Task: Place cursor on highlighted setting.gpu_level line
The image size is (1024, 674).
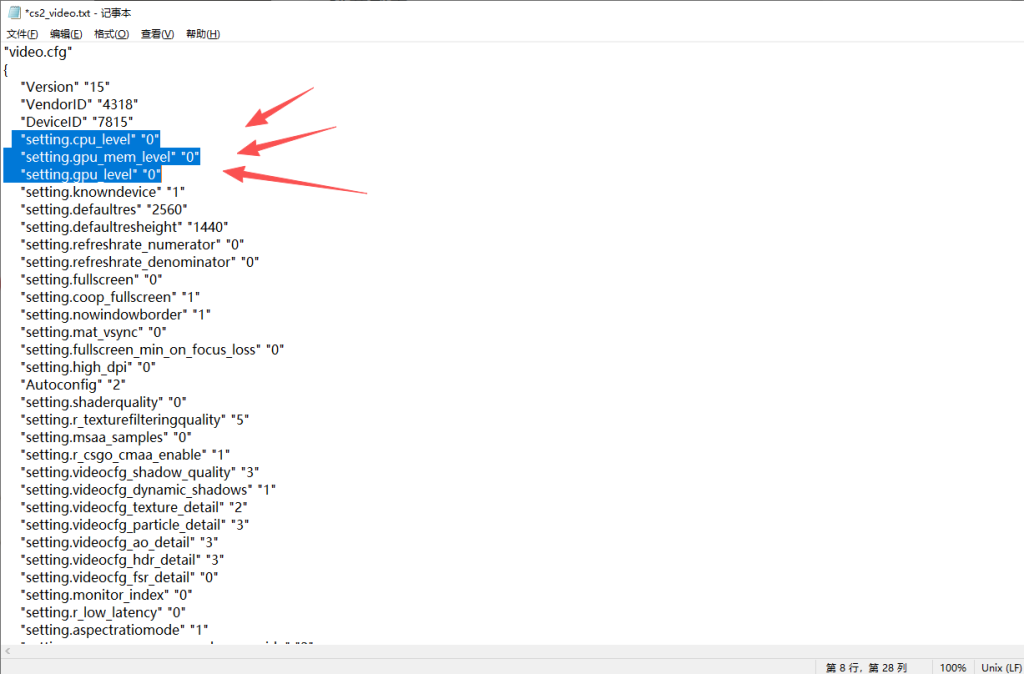Action: tap(90, 174)
